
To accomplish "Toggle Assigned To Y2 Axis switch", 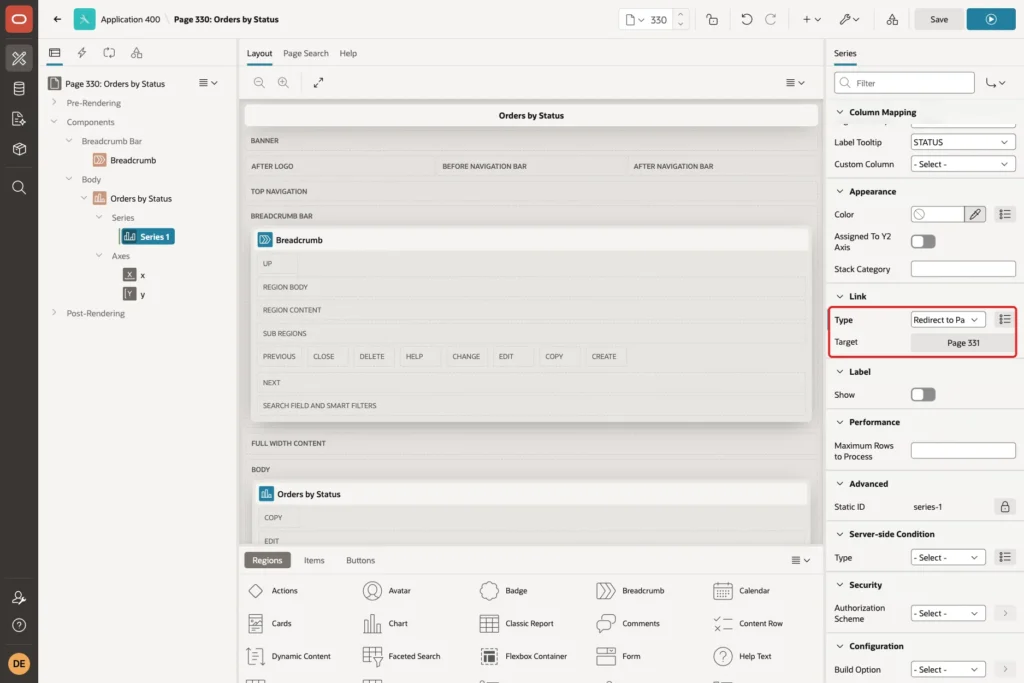I will tap(923, 242).
